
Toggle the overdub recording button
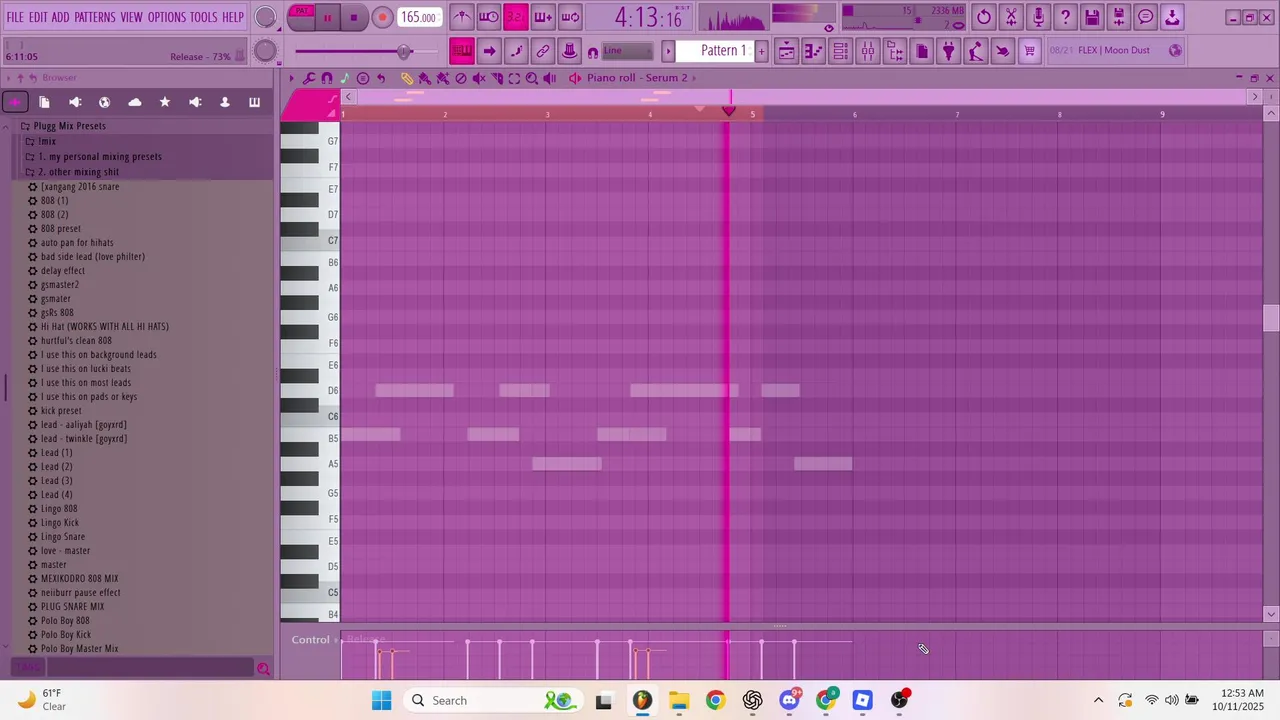543,16
